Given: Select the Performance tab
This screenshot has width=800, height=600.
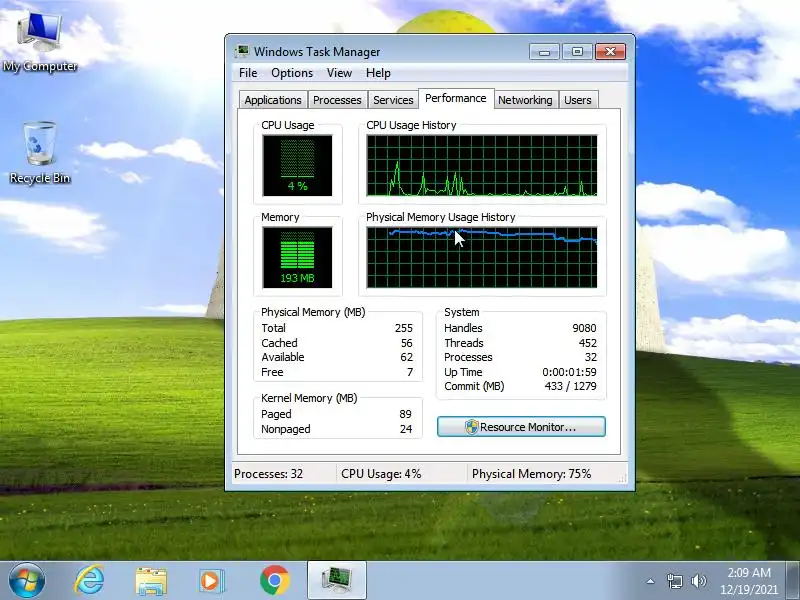Looking at the screenshot, I should pos(456,98).
